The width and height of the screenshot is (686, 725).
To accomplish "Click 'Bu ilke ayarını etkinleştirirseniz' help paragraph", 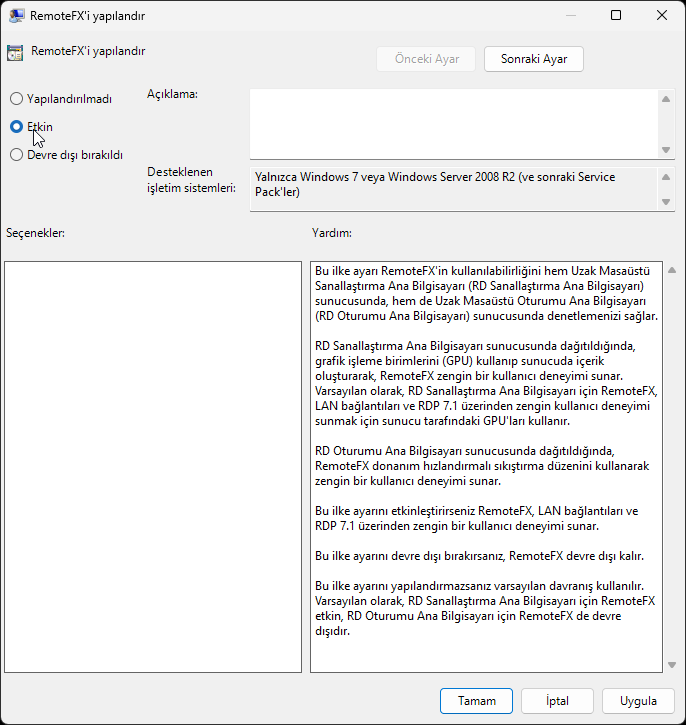I will coord(477,518).
